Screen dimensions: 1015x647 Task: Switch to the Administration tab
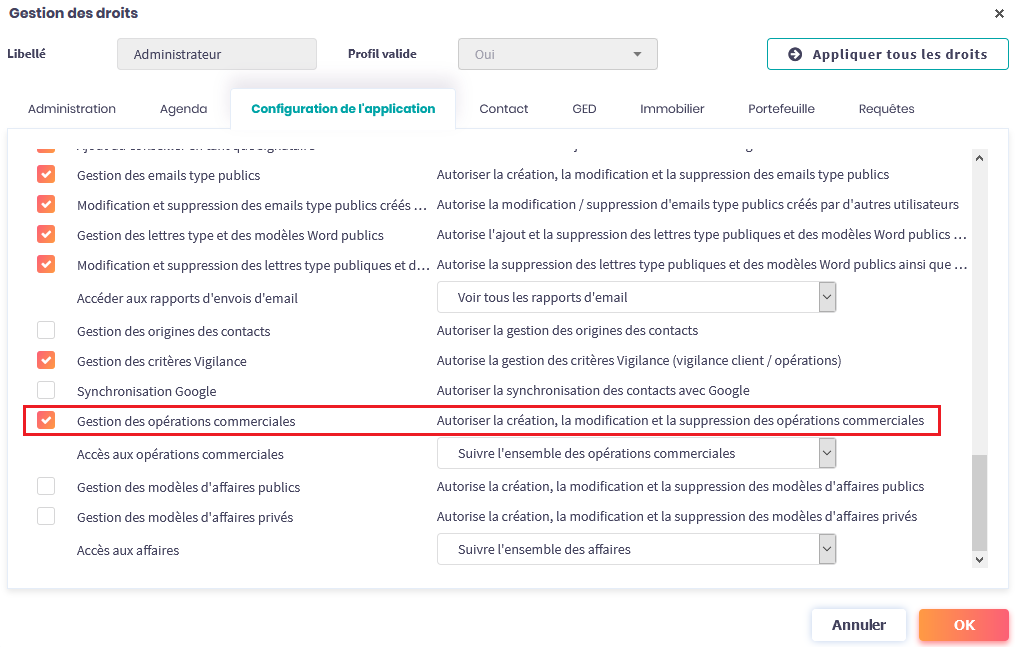[72, 109]
